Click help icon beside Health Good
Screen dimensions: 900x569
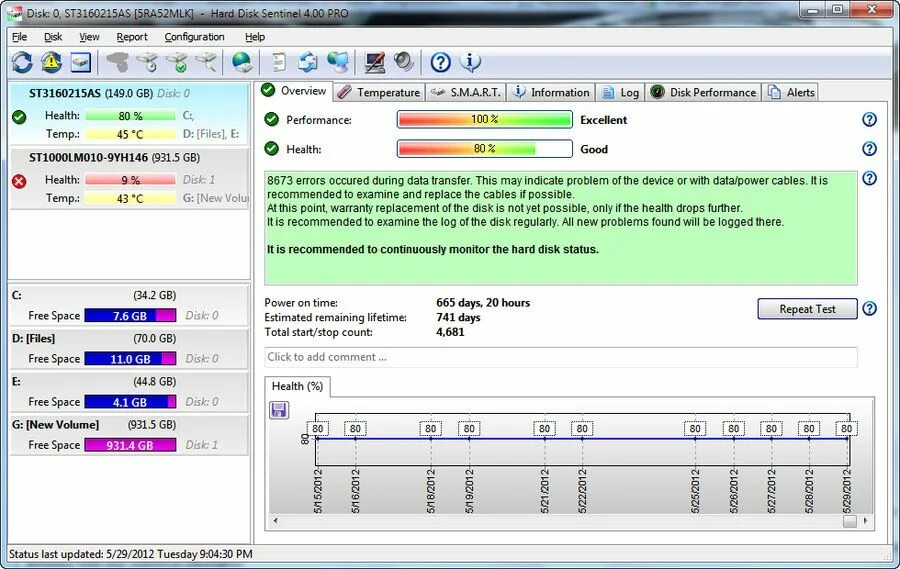point(870,149)
